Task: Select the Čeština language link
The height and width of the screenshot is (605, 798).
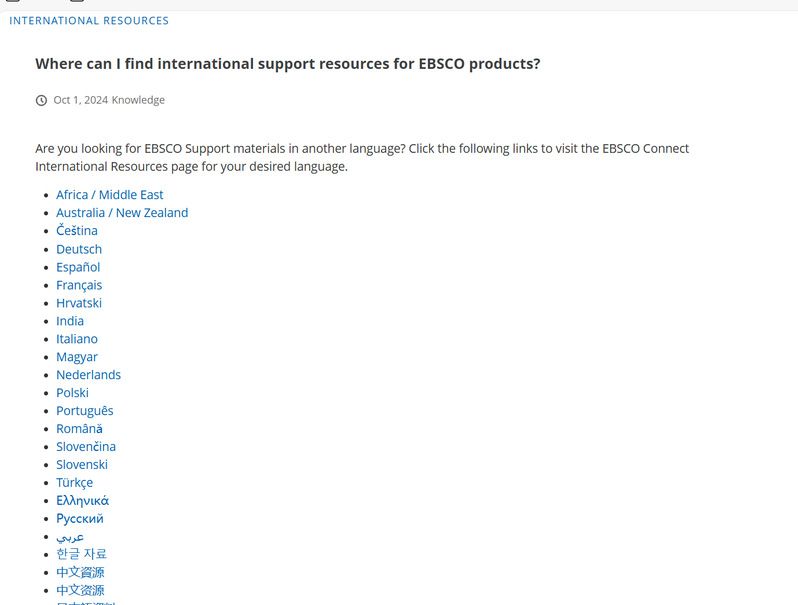Action: tap(77, 231)
